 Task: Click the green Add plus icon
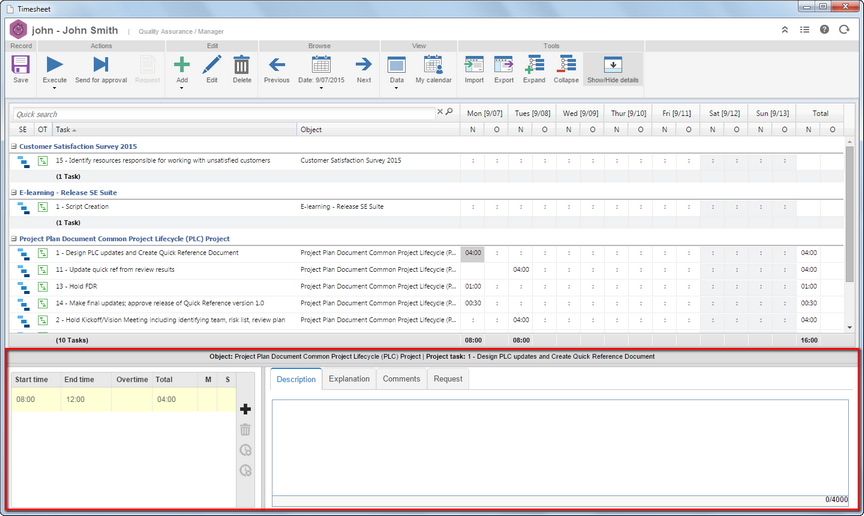click(182, 65)
